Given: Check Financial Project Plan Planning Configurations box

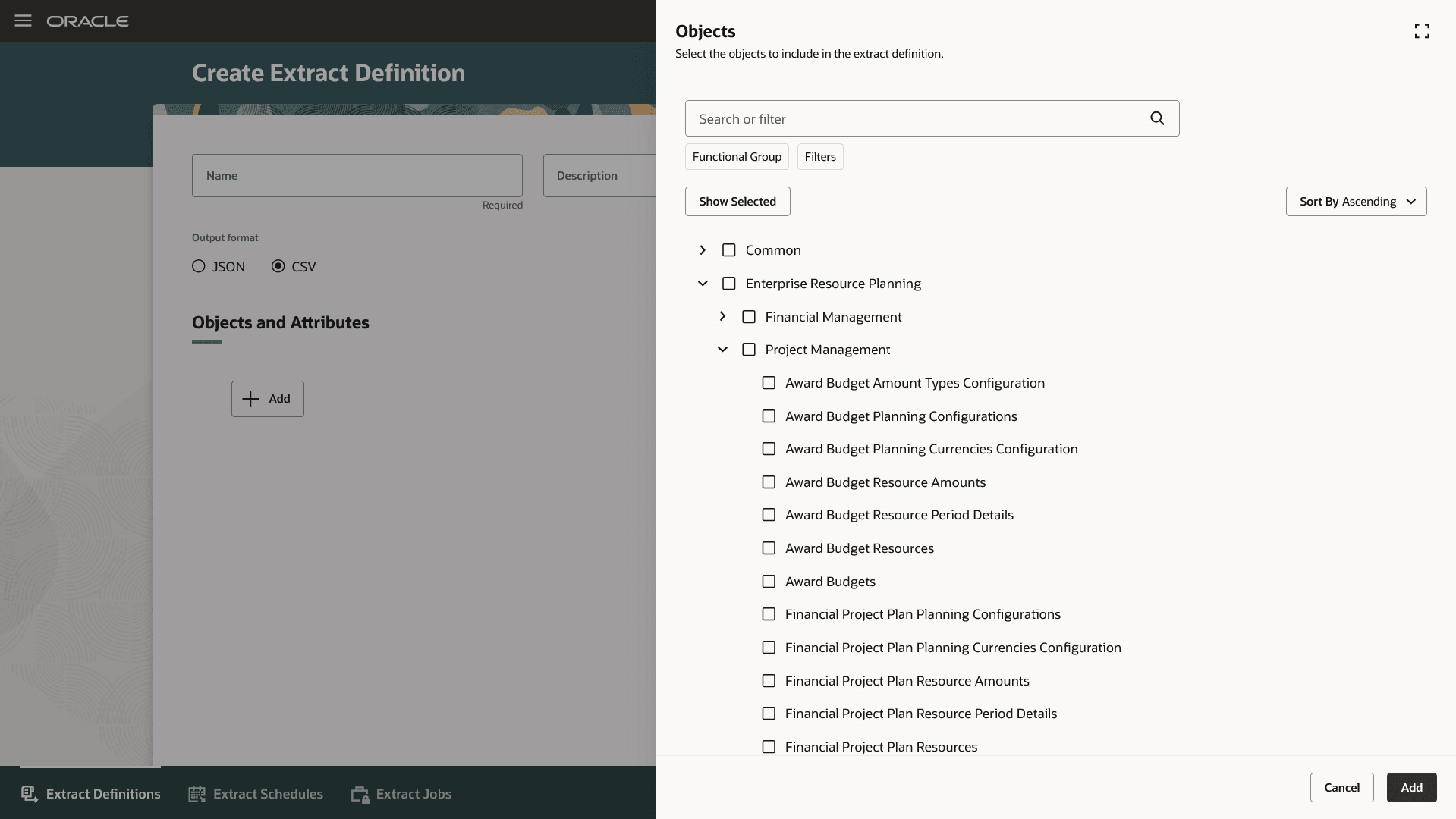Looking at the screenshot, I should (x=769, y=614).
